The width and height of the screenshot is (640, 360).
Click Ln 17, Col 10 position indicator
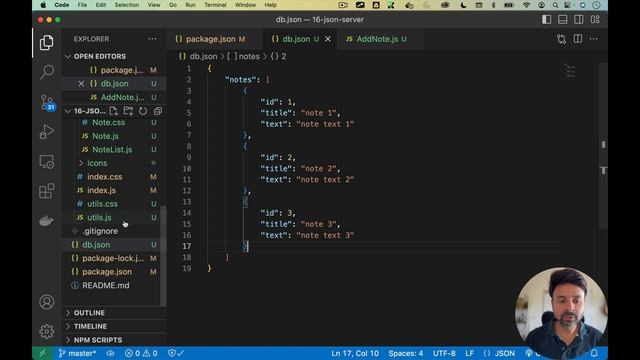click(355, 353)
